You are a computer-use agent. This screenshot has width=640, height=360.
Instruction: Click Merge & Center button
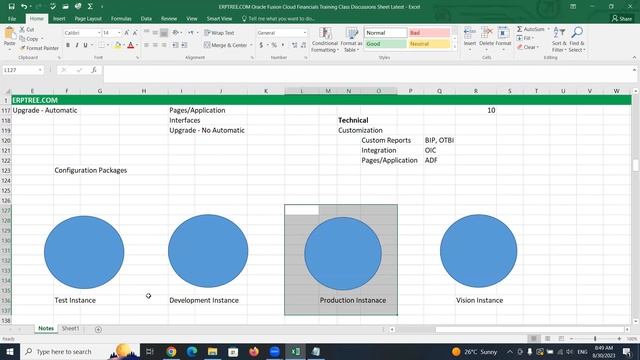225,45
